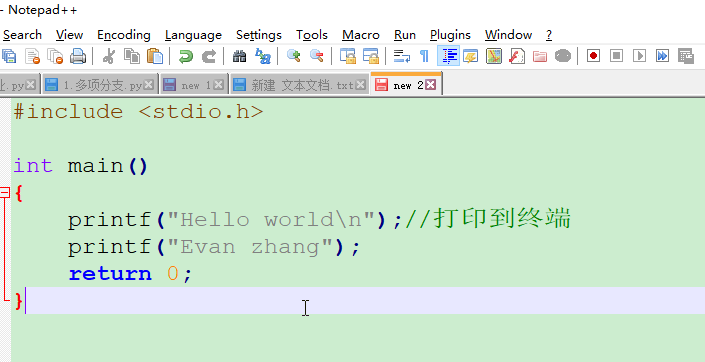Click the Close document toolbar icon
The height and width of the screenshot is (362, 705).
(x=32, y=56)
